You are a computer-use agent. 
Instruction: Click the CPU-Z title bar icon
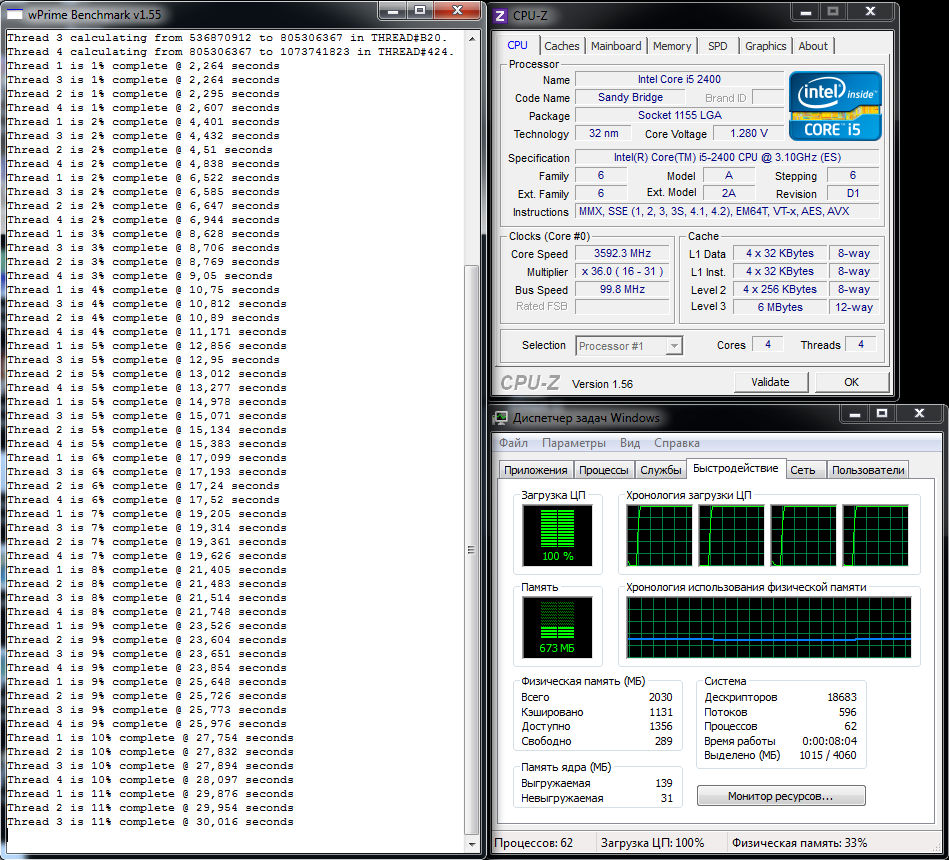[502, 13]
